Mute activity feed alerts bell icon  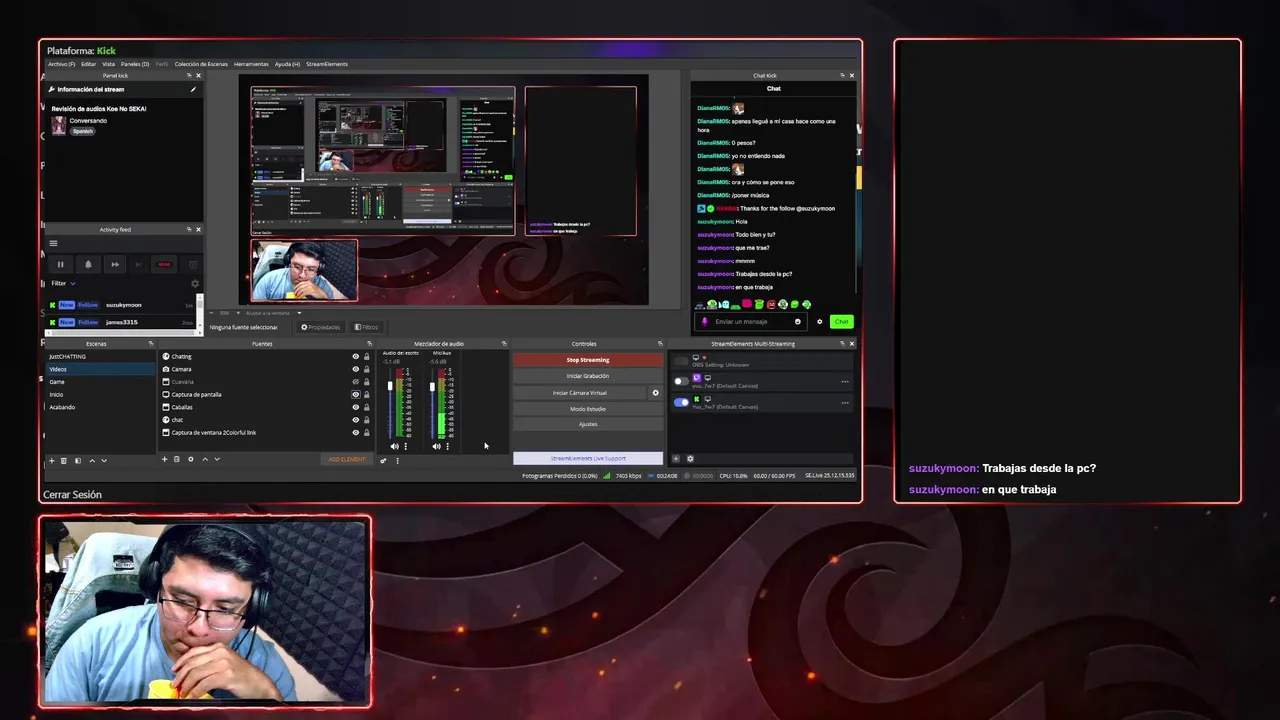tap(88, 264)
